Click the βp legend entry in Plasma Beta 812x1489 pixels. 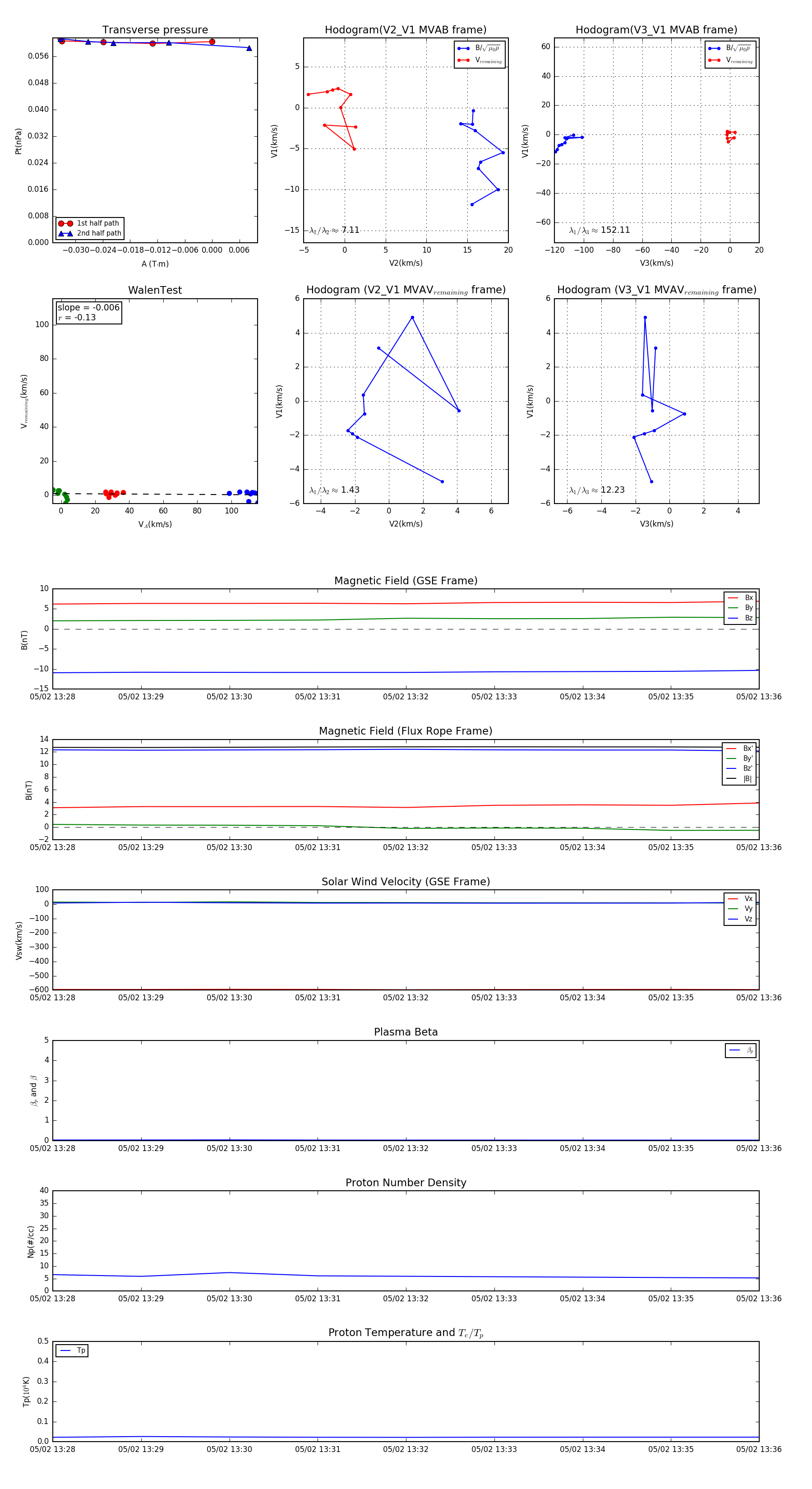click(741, 1050)
